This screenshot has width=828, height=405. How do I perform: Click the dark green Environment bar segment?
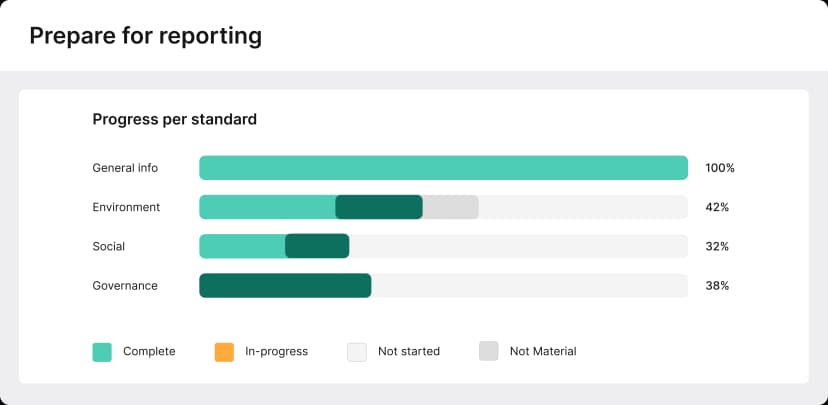click(x=379, y=207)
